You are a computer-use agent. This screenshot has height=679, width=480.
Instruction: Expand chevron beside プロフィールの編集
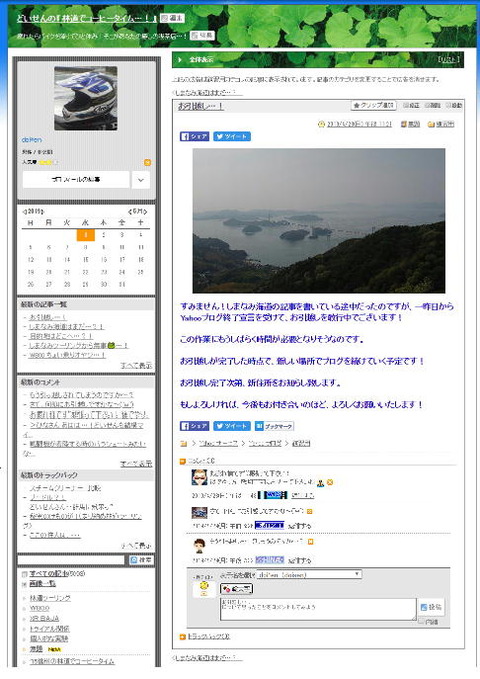141,180
